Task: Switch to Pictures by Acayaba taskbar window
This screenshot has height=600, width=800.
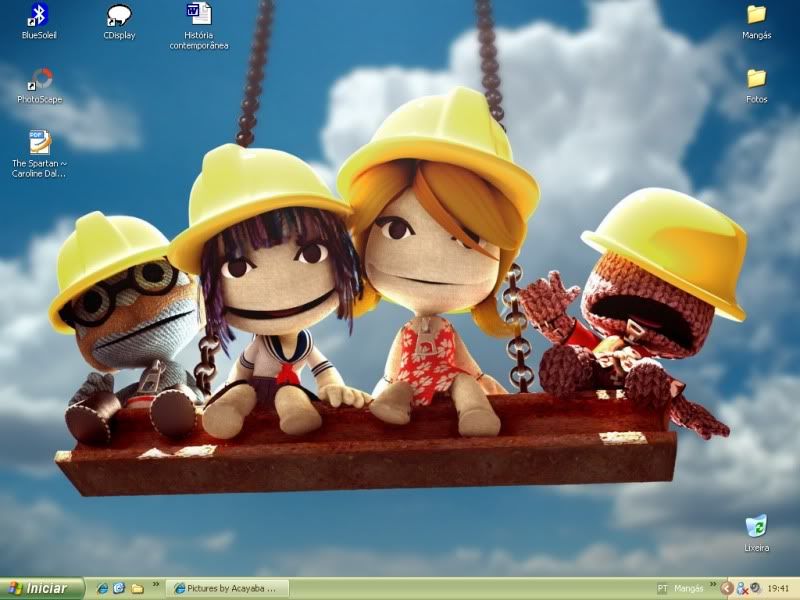Action: [x=228, y=589]
